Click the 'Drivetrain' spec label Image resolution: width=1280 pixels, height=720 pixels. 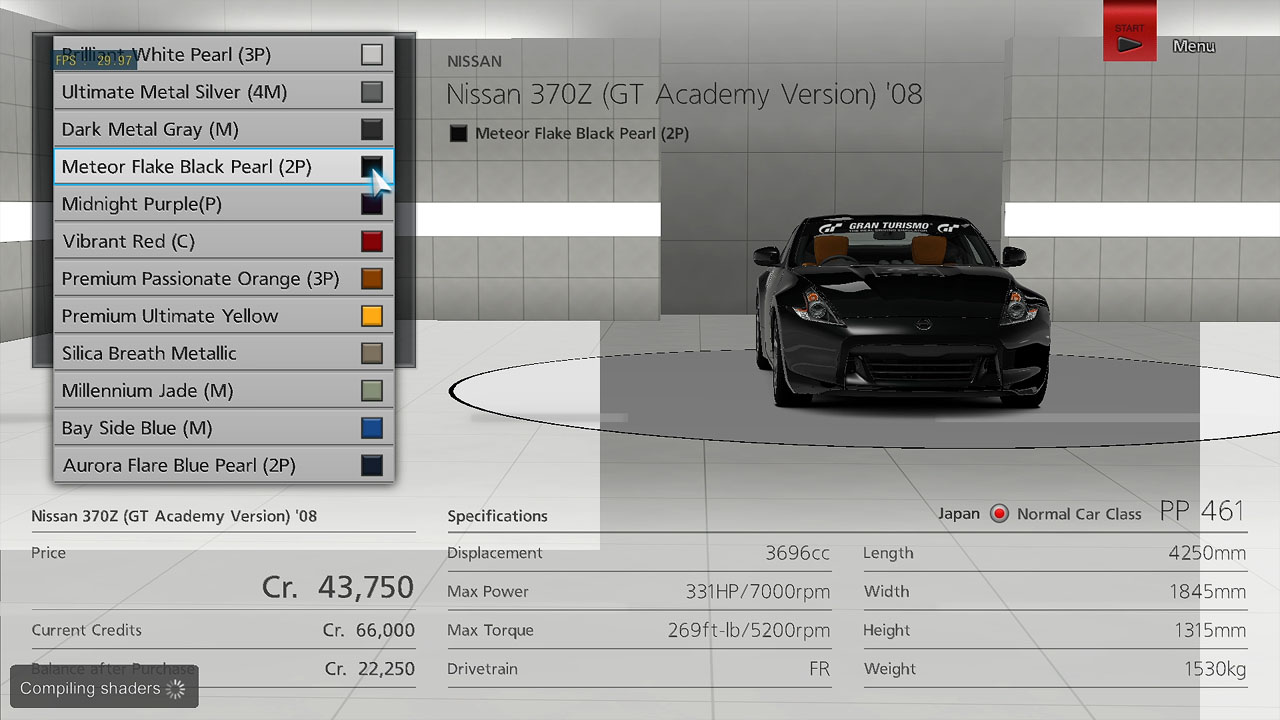[482, 669]
